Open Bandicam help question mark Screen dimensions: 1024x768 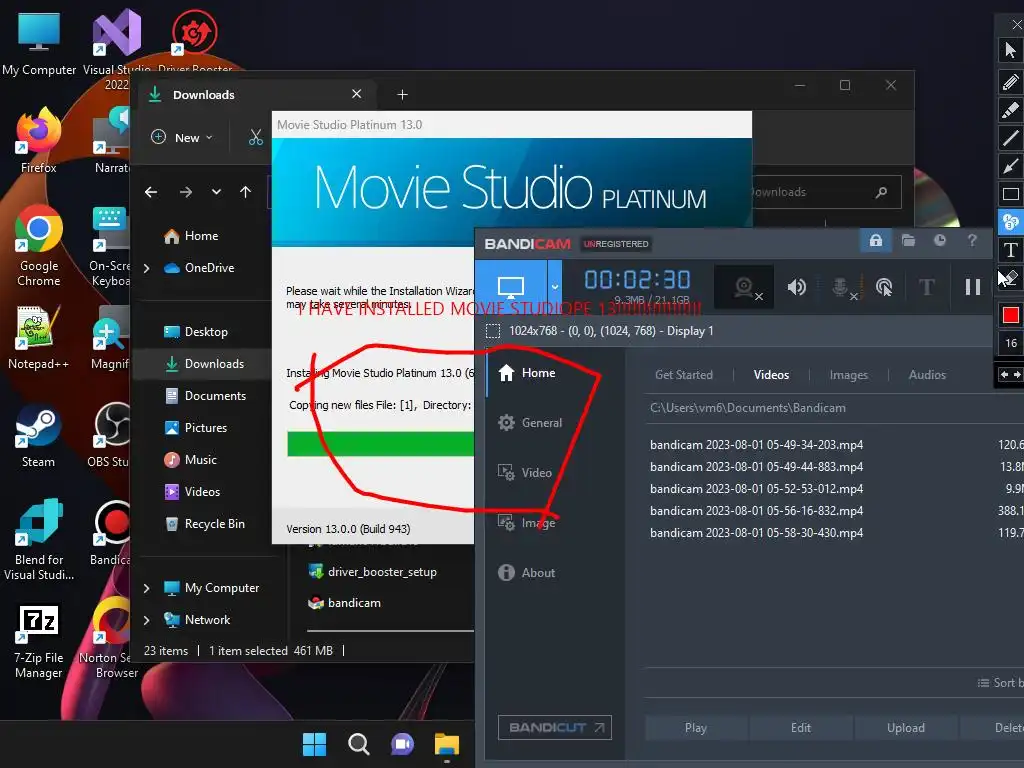[x=972, y=240]
